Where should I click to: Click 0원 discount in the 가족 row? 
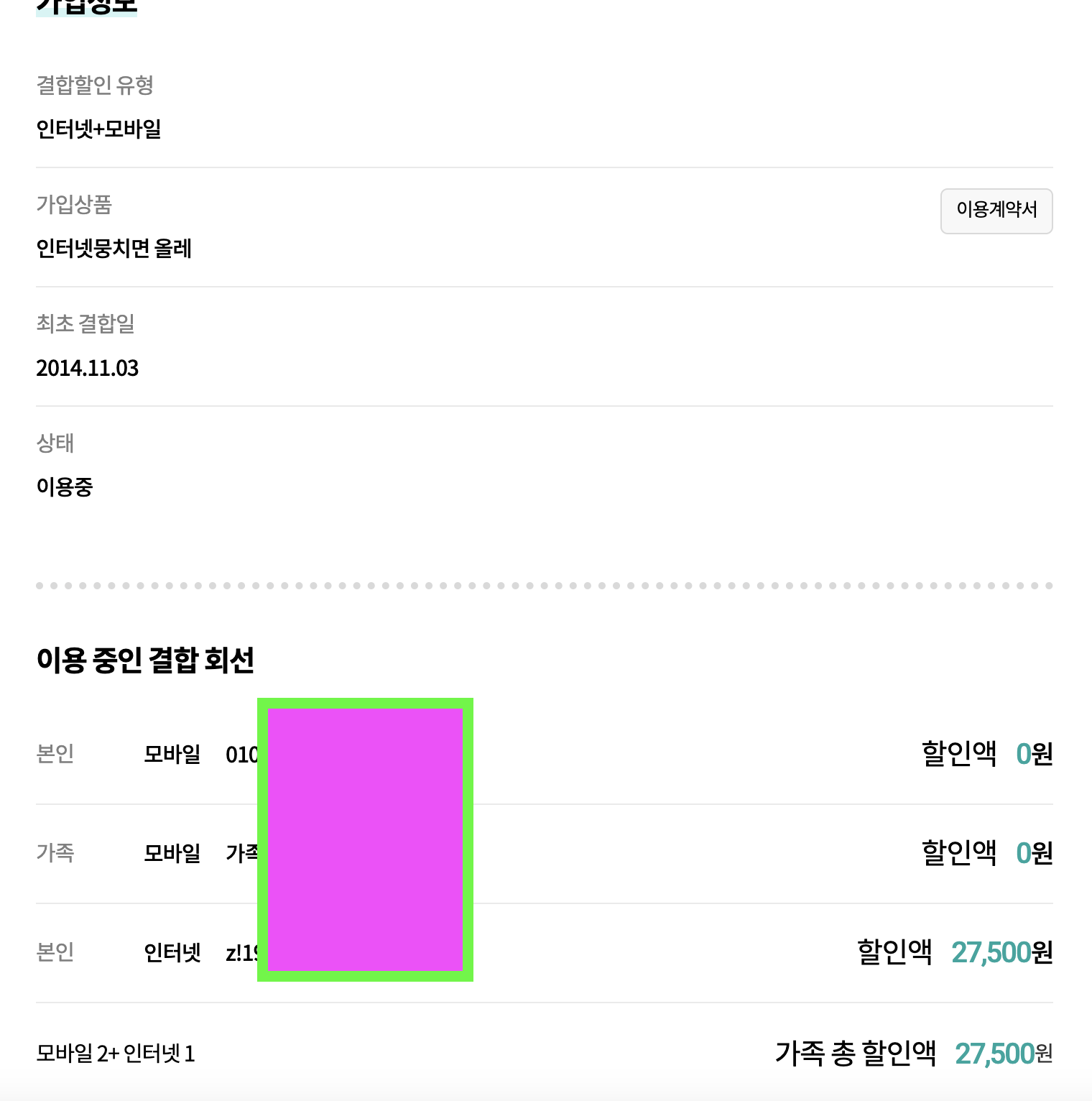(1034, 853)
